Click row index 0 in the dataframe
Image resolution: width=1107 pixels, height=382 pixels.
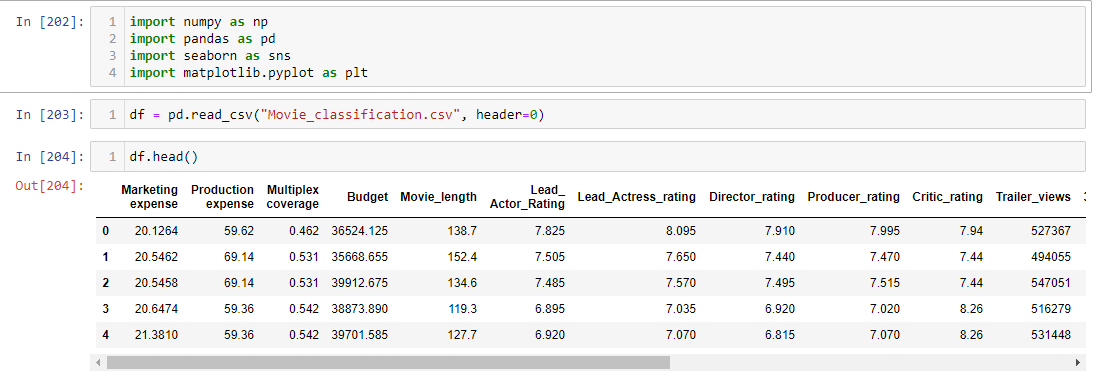(106, 231)
